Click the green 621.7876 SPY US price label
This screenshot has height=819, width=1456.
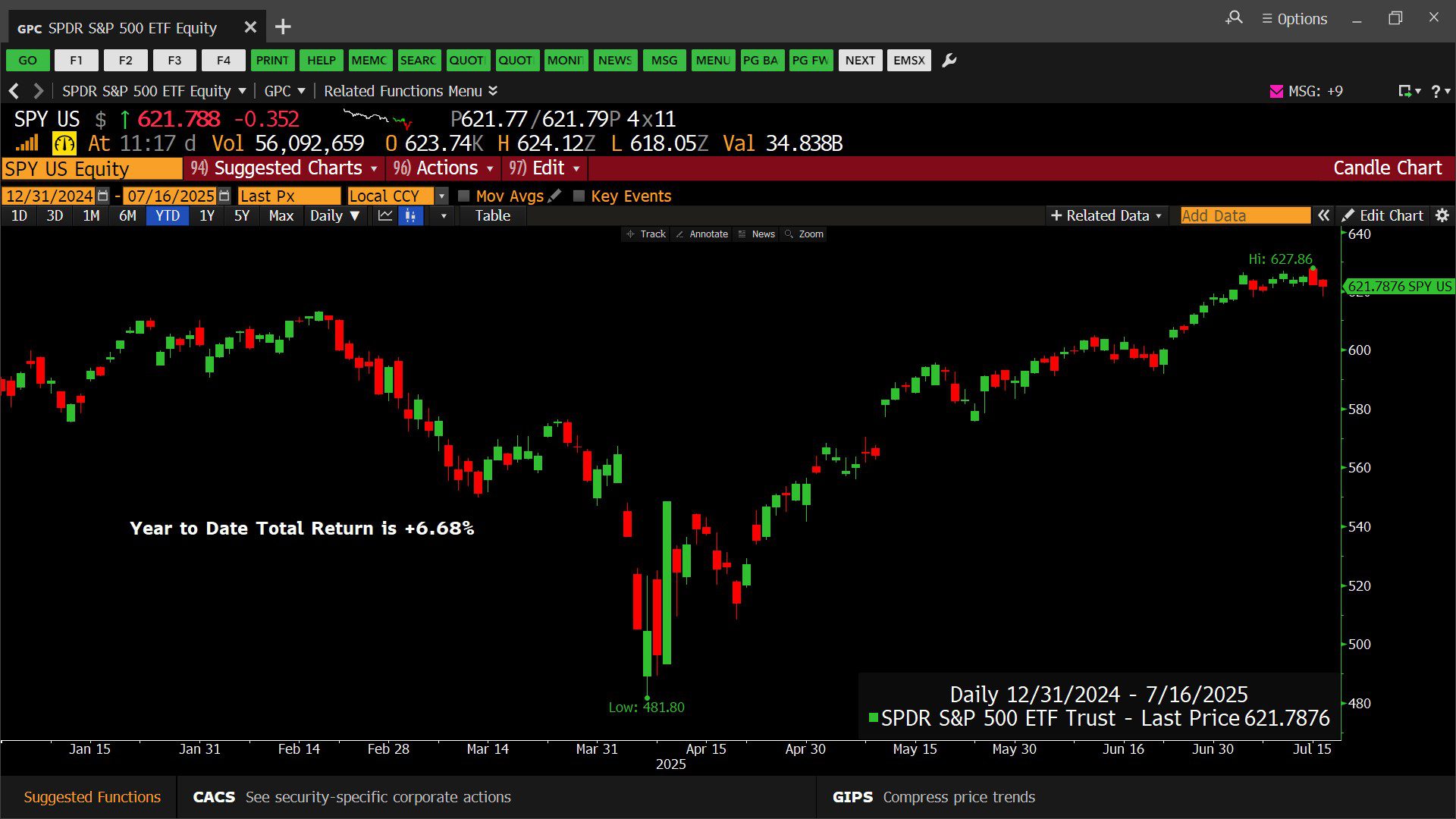coord(1398,287)
